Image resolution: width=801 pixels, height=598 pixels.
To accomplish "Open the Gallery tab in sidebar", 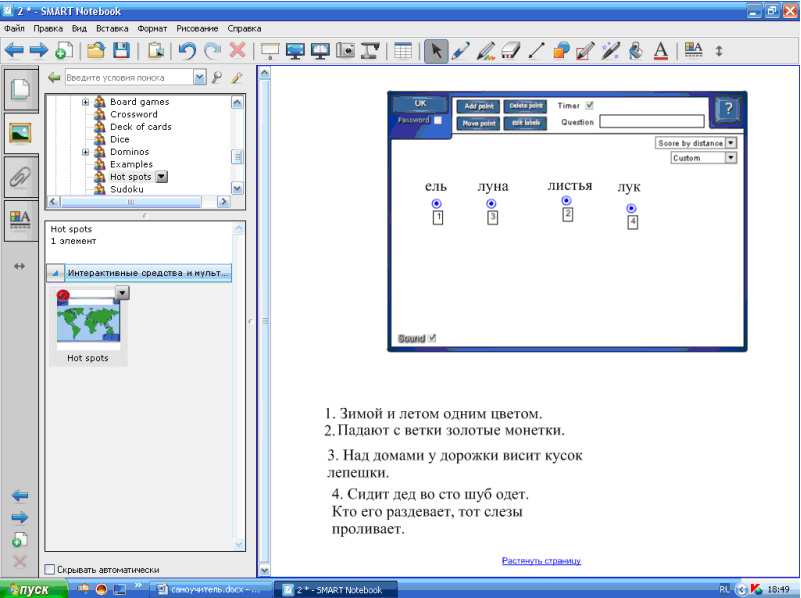I will pyautogui.click(x=21, y=131).
